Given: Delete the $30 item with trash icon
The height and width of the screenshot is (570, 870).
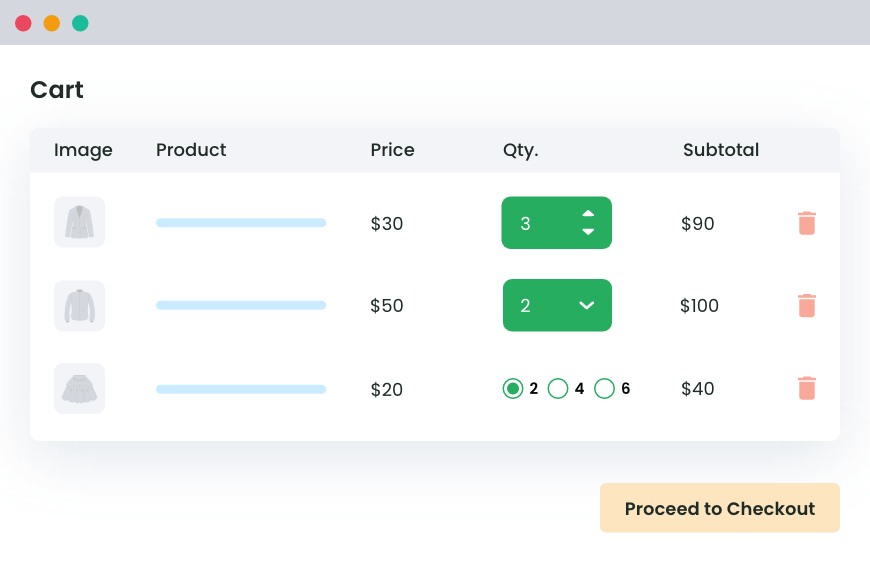Looking at the screenshot, I should tap(807, 223).
